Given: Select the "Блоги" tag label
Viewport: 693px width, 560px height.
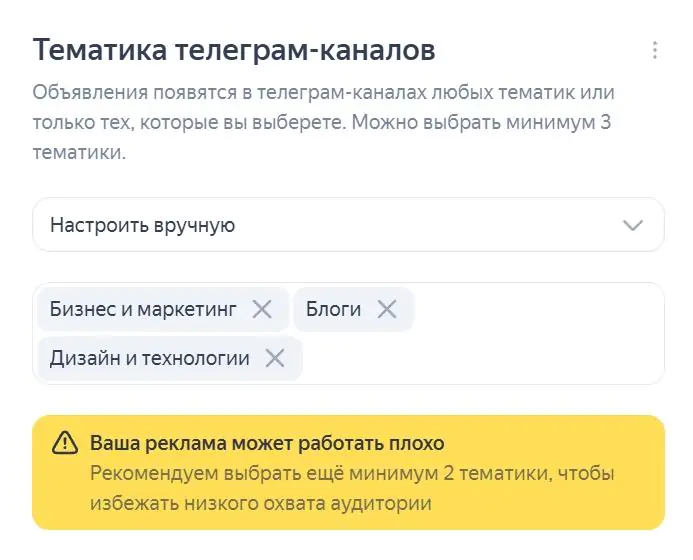Looking at the screenshot, I should [x=333, y=309].
